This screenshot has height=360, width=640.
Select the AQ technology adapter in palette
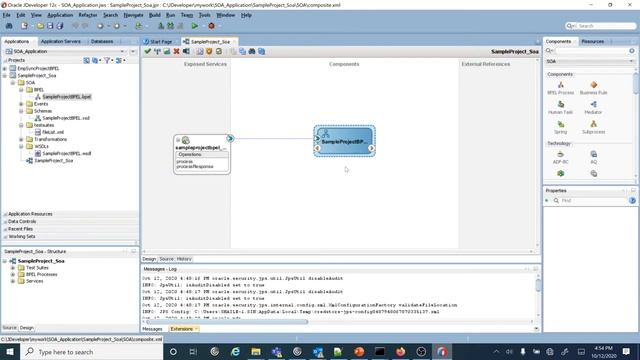(593, 157)
